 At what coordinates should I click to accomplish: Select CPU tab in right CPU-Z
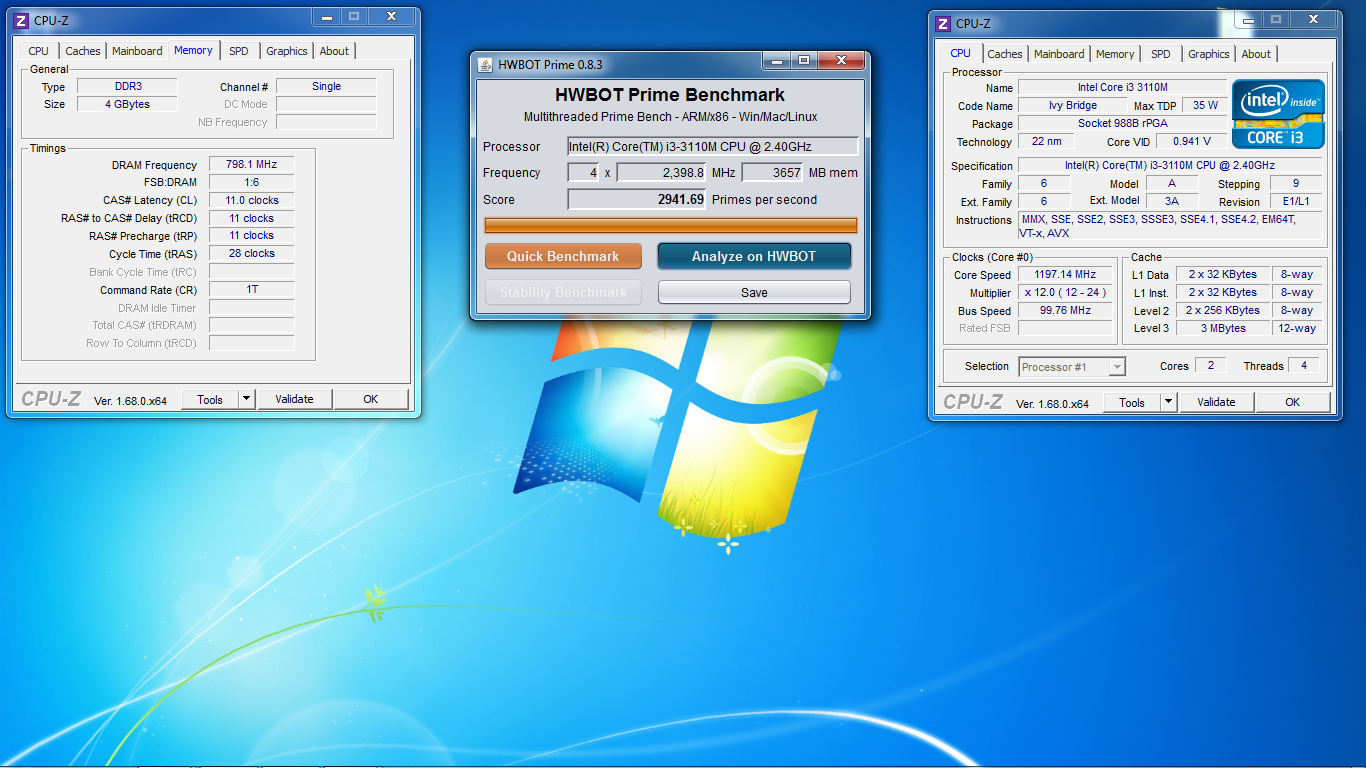point(960,53)
